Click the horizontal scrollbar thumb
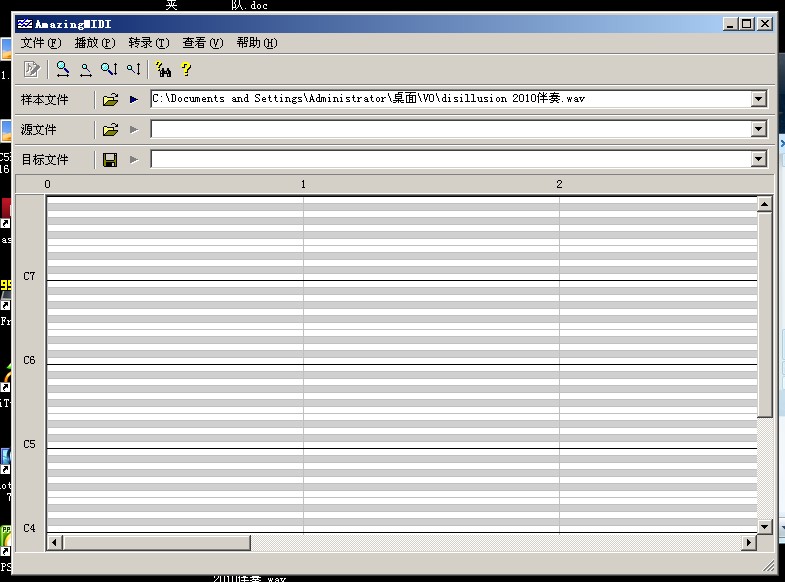 pyautogui.click(x=156, y=542)
